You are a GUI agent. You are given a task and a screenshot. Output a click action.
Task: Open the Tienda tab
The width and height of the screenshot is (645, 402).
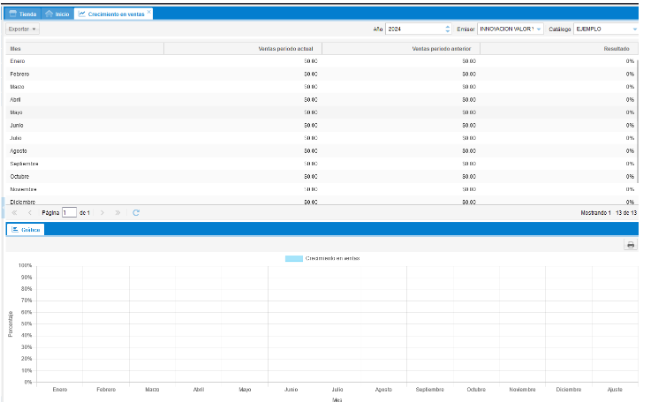[x=24, y=15]
